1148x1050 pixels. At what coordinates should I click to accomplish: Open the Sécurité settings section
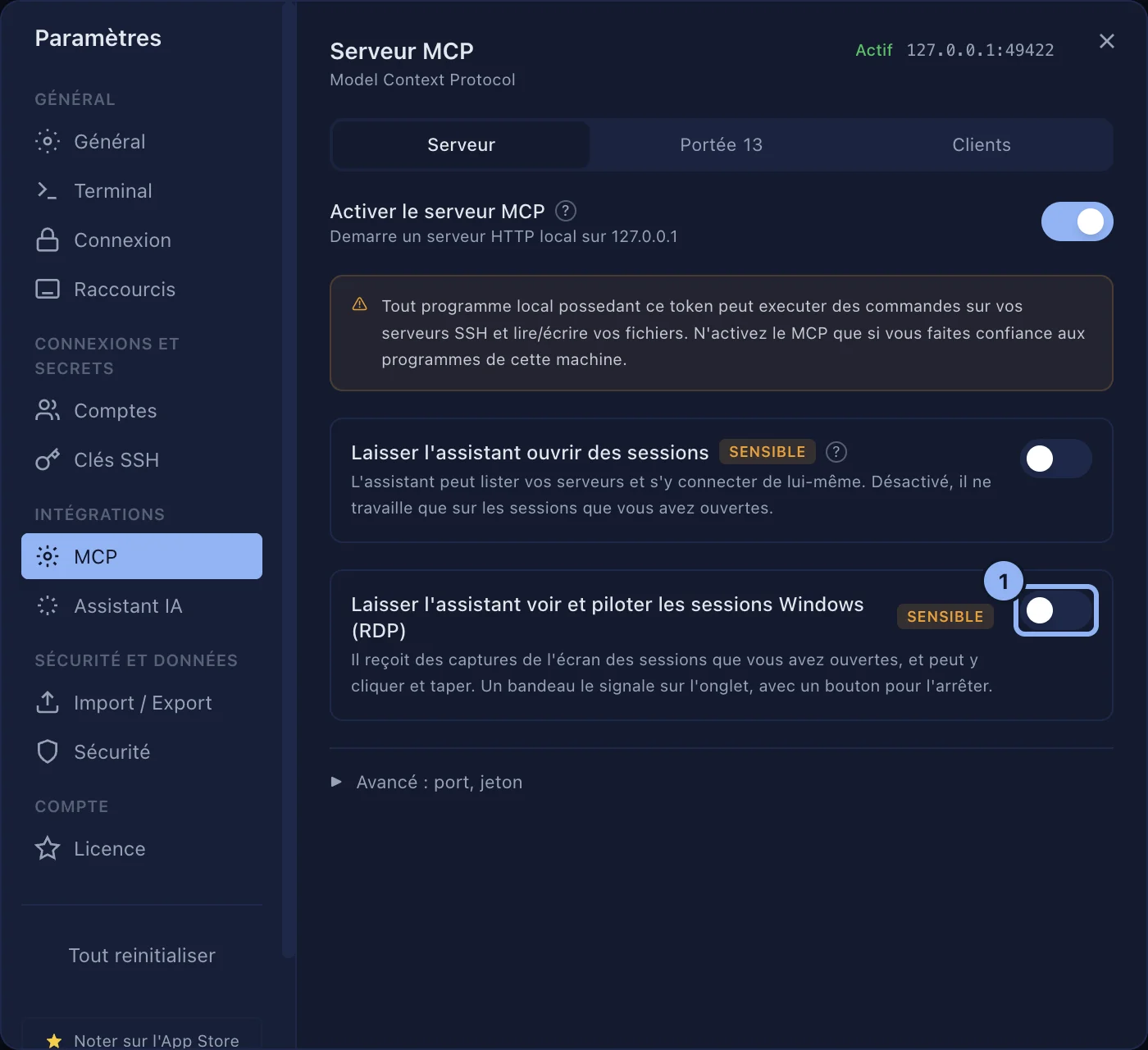click(x=142, y=751)
